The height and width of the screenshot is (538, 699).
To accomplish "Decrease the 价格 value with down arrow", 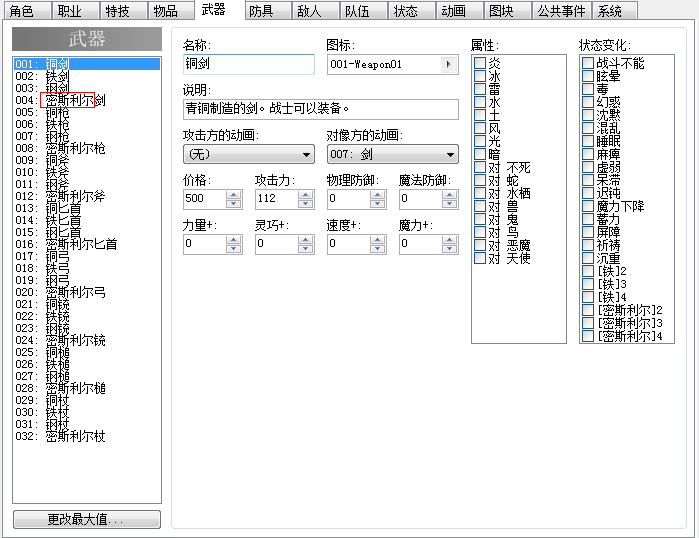I will point(233,204).
